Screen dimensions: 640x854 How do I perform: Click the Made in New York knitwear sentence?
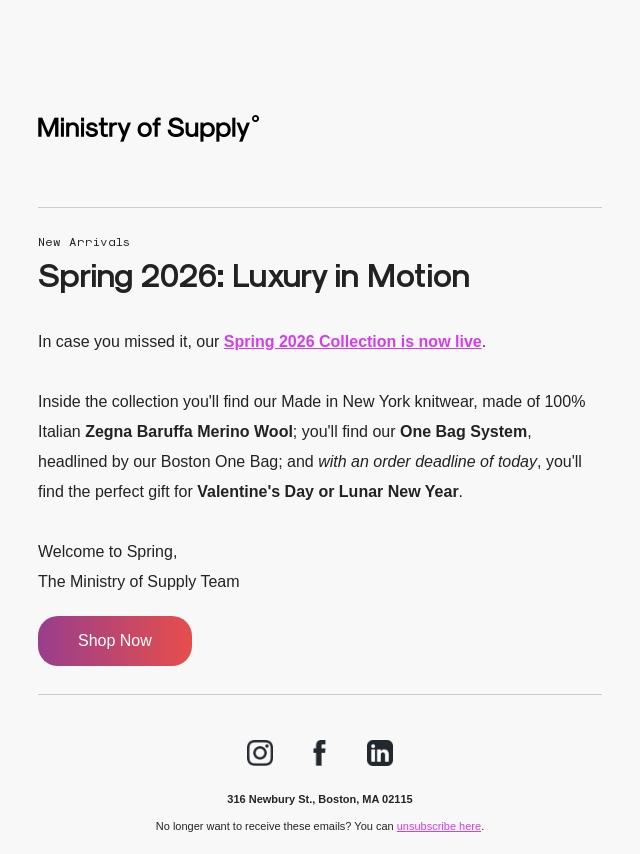coord(311,402)
